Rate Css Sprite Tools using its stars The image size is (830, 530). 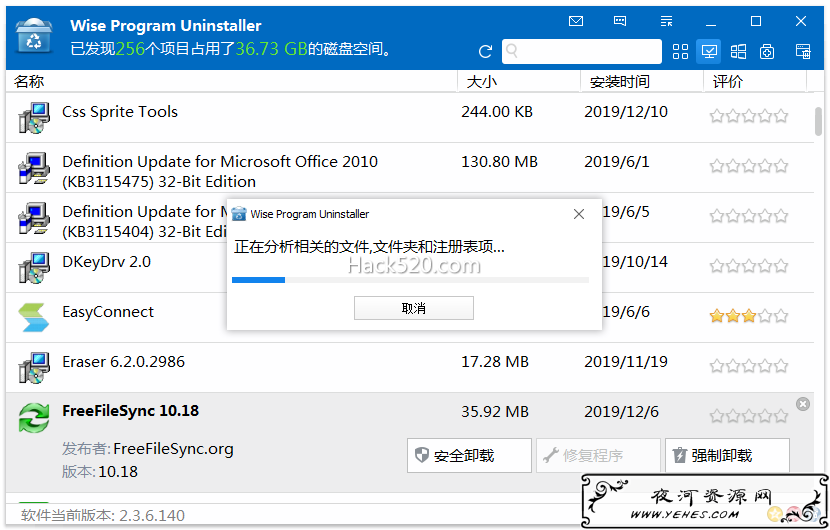point(748,116)
